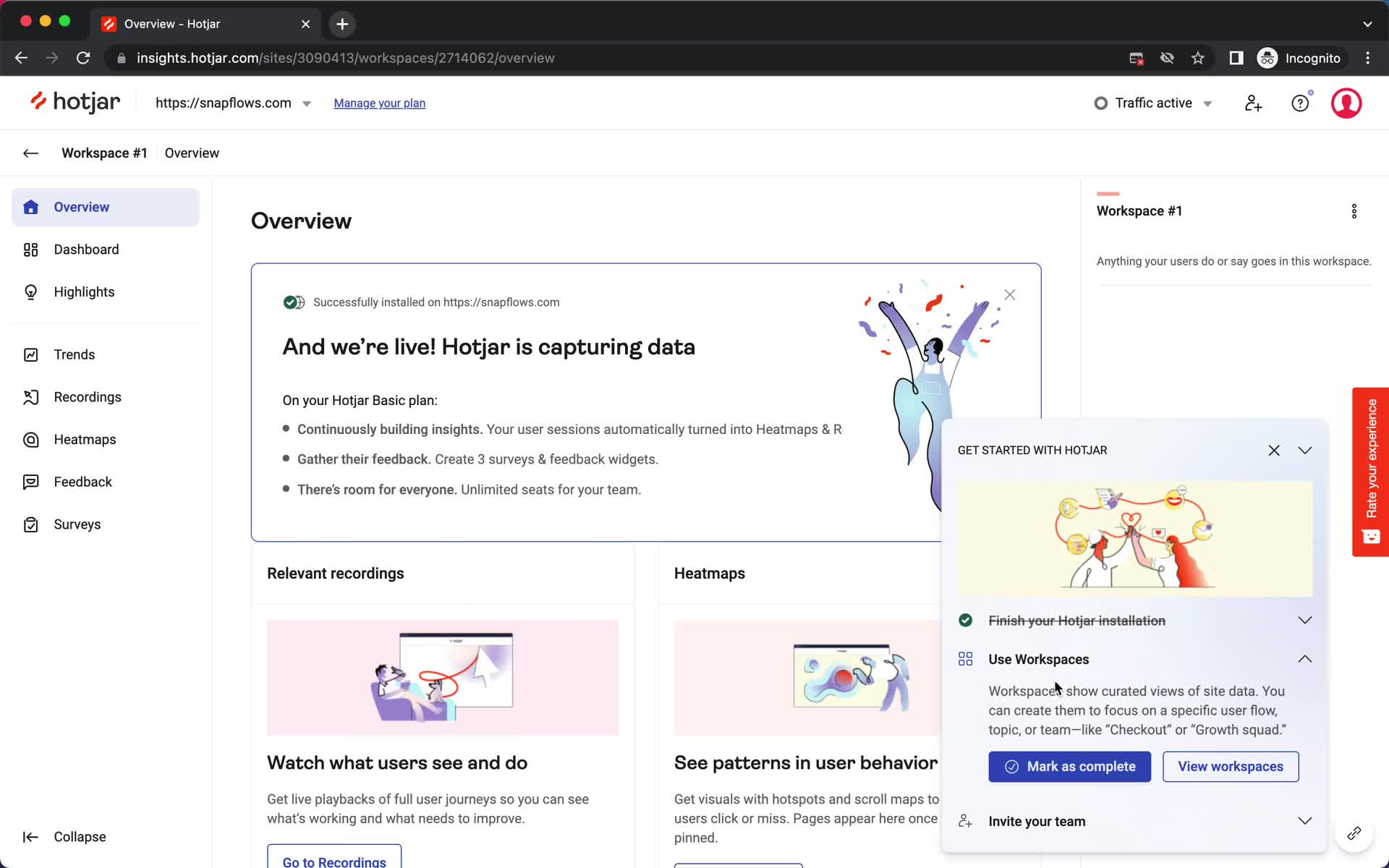Image resolution: width=1389 pixels, height=868 pixels.
Task: Toggle Traffic active status indicator
Action: (1152, 103)
